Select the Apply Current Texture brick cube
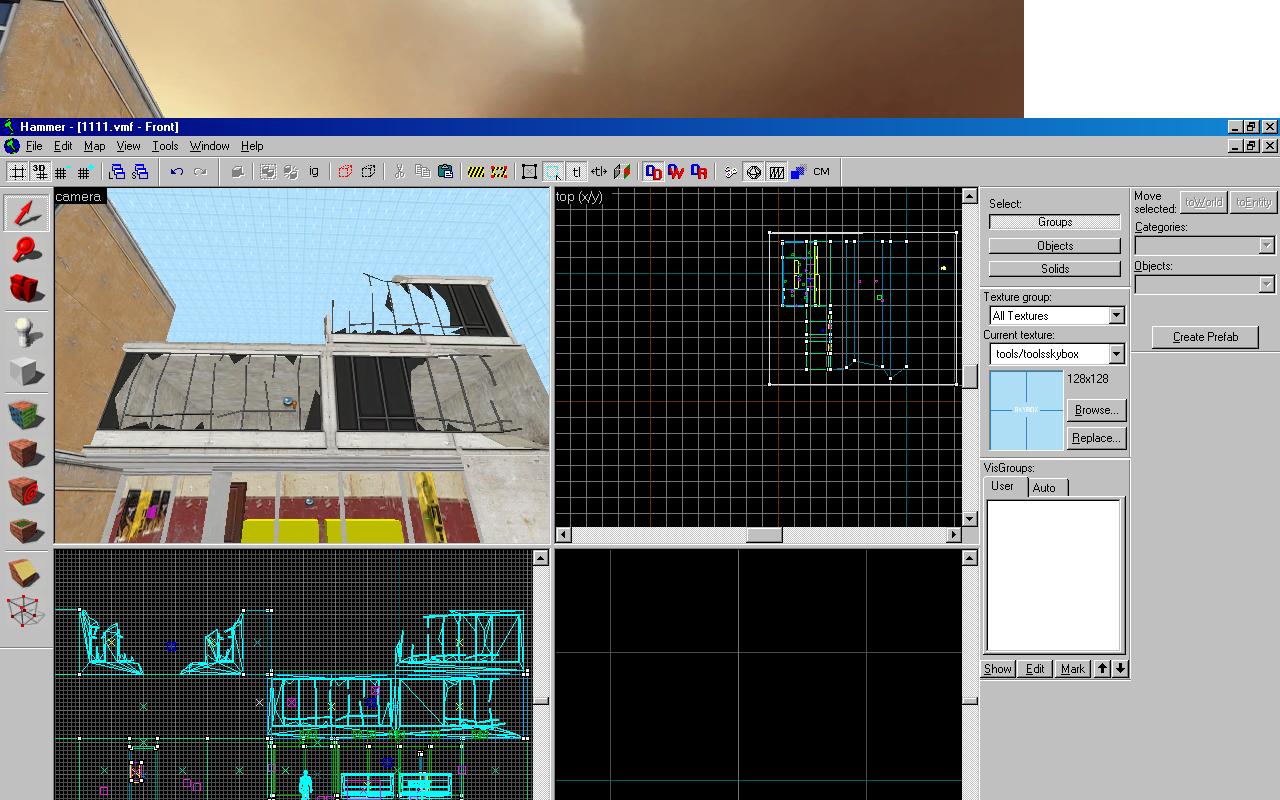Image resolution: width=1280 pixels, height=800 pixels. (27, 453)
